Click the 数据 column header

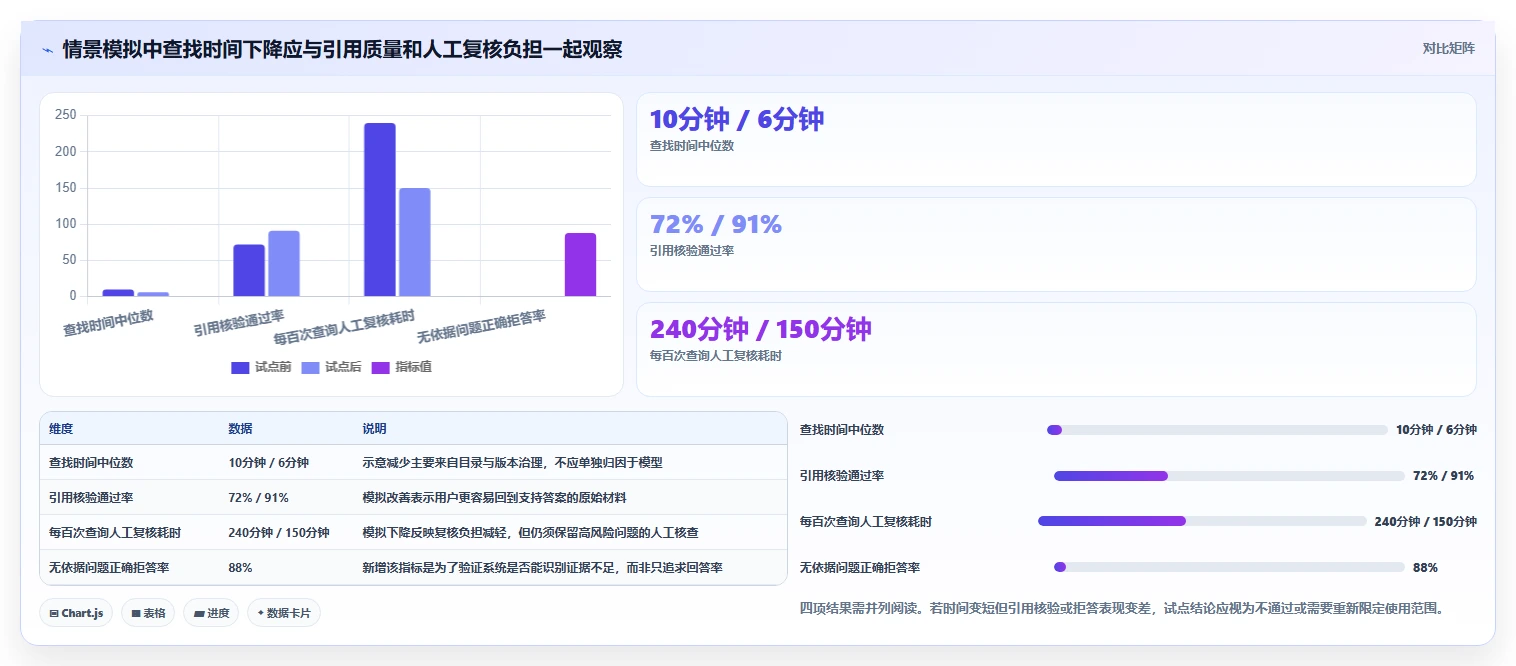[240, 429]
